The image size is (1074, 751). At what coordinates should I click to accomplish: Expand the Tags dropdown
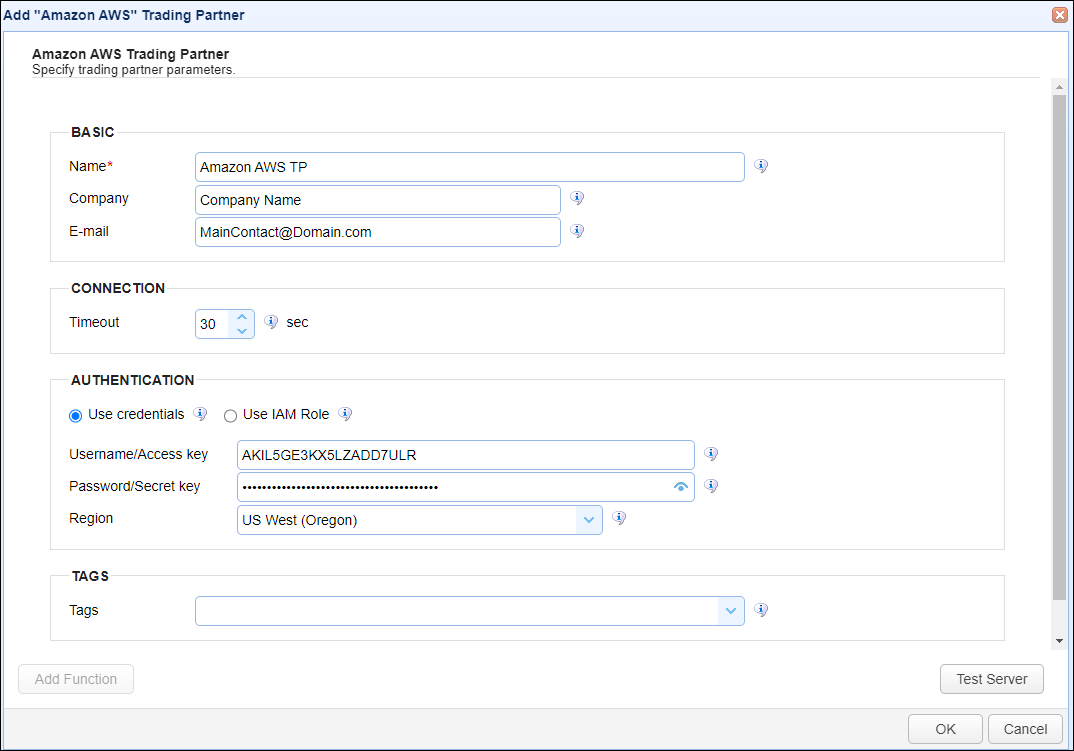(x=731, y=611)
